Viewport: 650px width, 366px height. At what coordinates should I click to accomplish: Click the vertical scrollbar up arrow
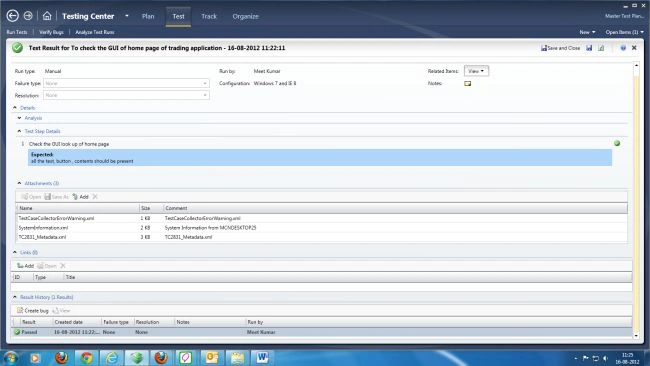636,65
